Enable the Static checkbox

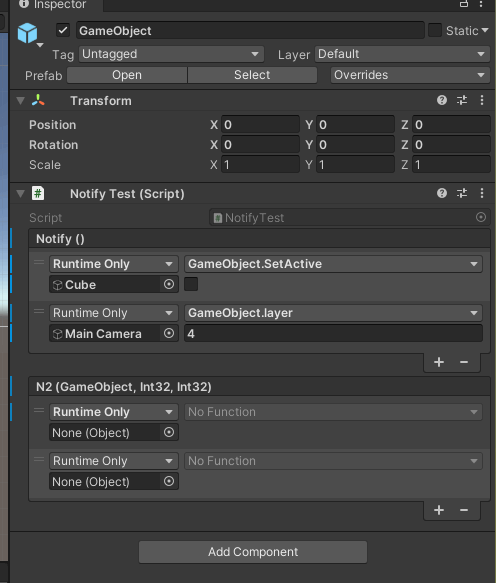[435, 30]
